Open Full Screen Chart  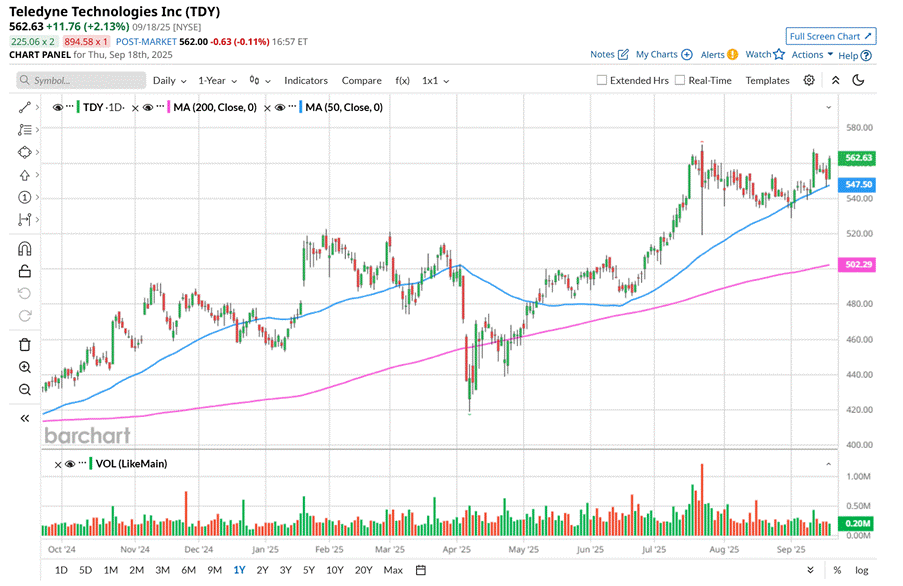[831, 36]
